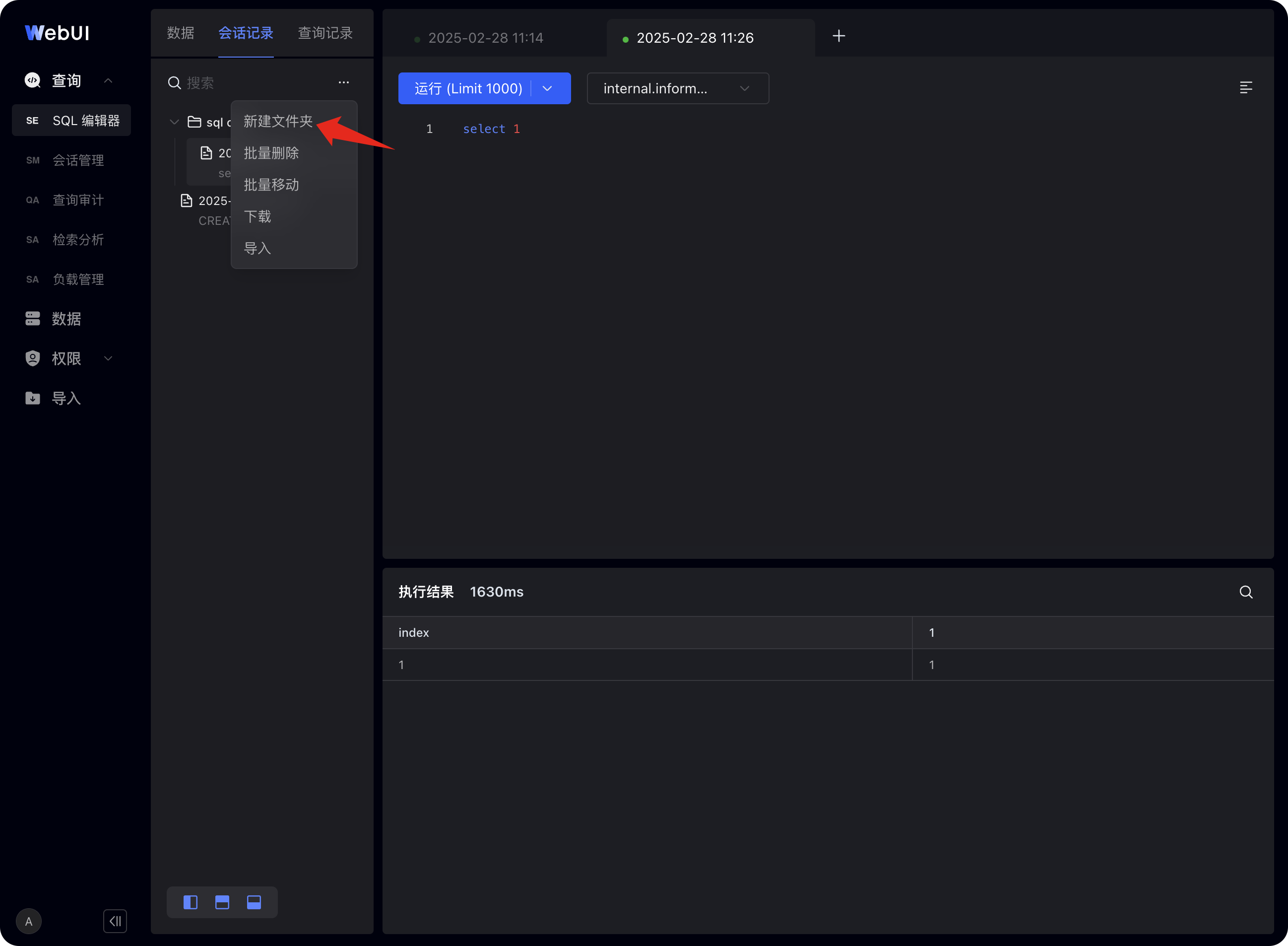Click the search magnifier icon in panel
This screenshot has height=946, width=1288.
[x=175, y=83]
